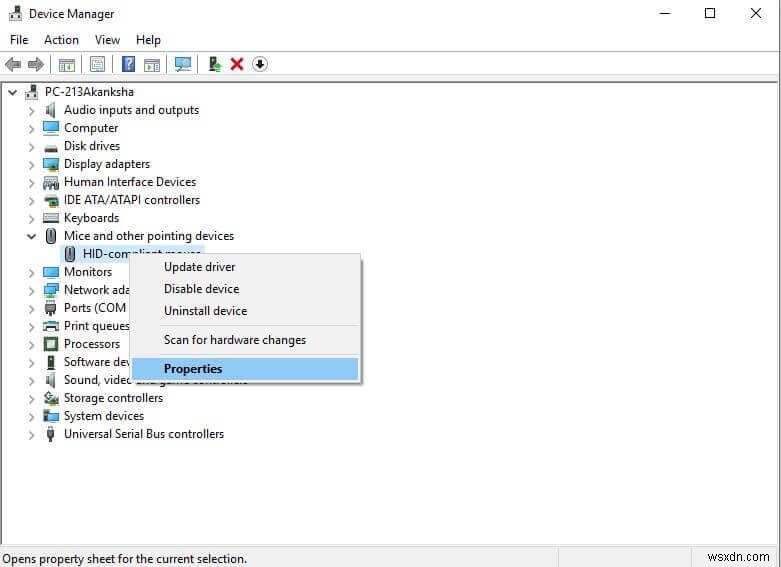Choose Update driver from context menu
This screenshot has width=781, height=567.
(x=246, y=267)
